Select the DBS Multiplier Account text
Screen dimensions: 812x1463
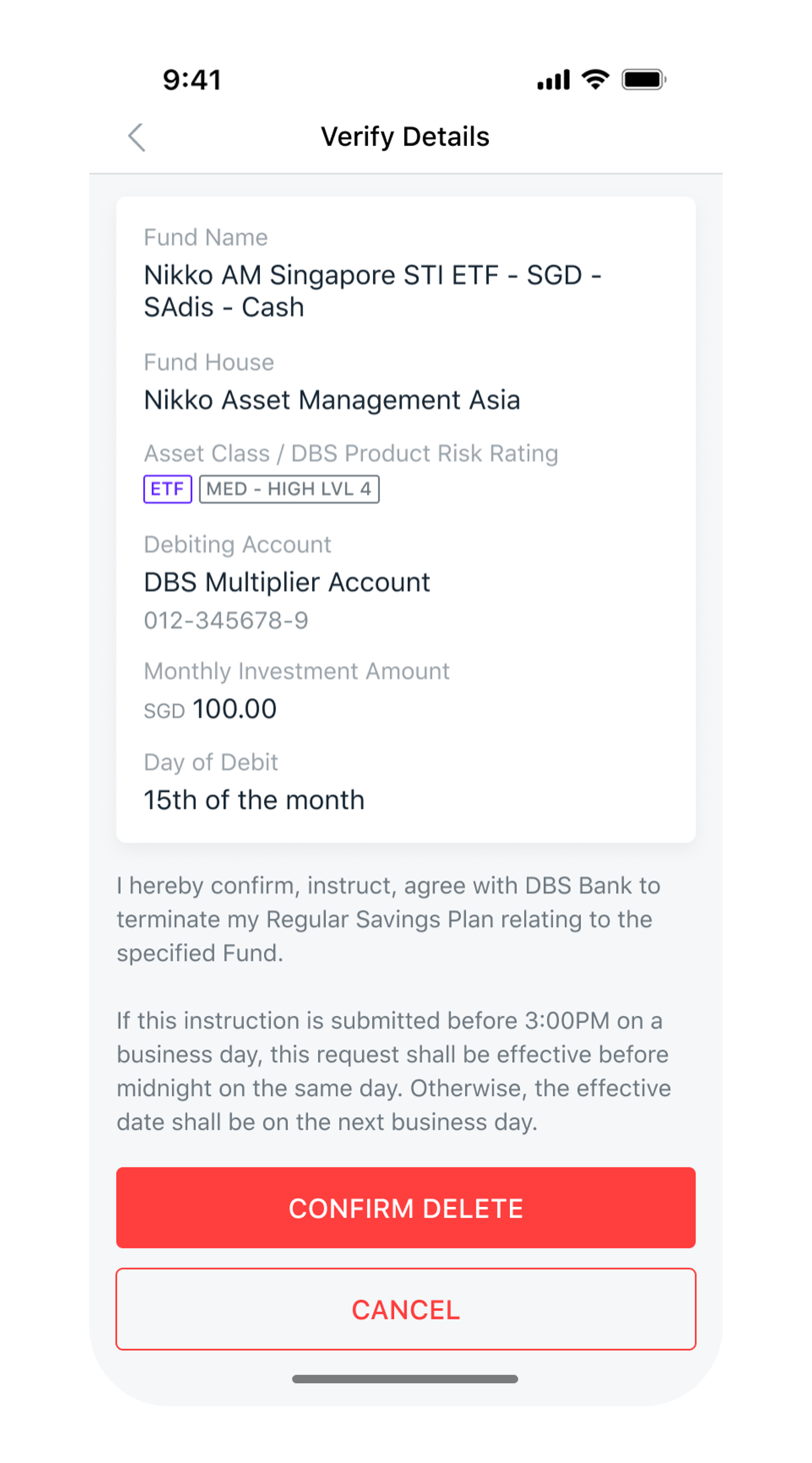point(287,582)
